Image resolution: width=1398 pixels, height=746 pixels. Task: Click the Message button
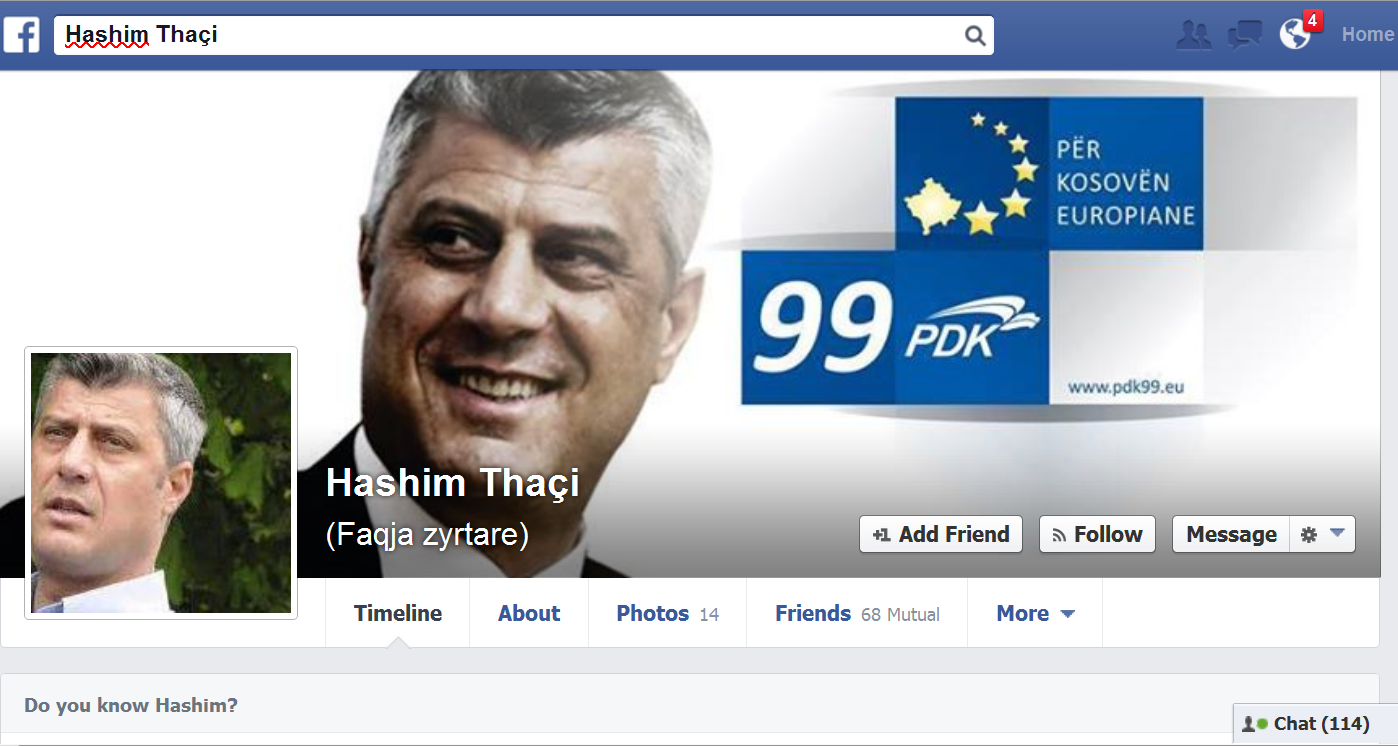[1231, 534]
